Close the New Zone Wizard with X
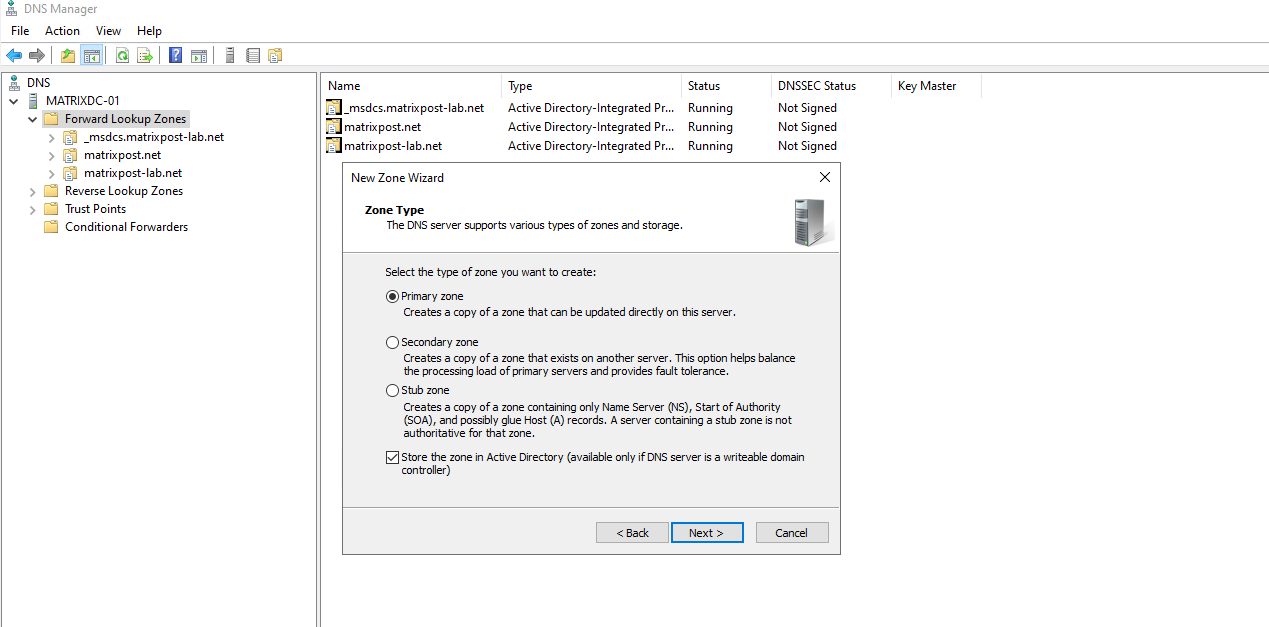This screenshot has height=627, width=1269. [824, 177]
